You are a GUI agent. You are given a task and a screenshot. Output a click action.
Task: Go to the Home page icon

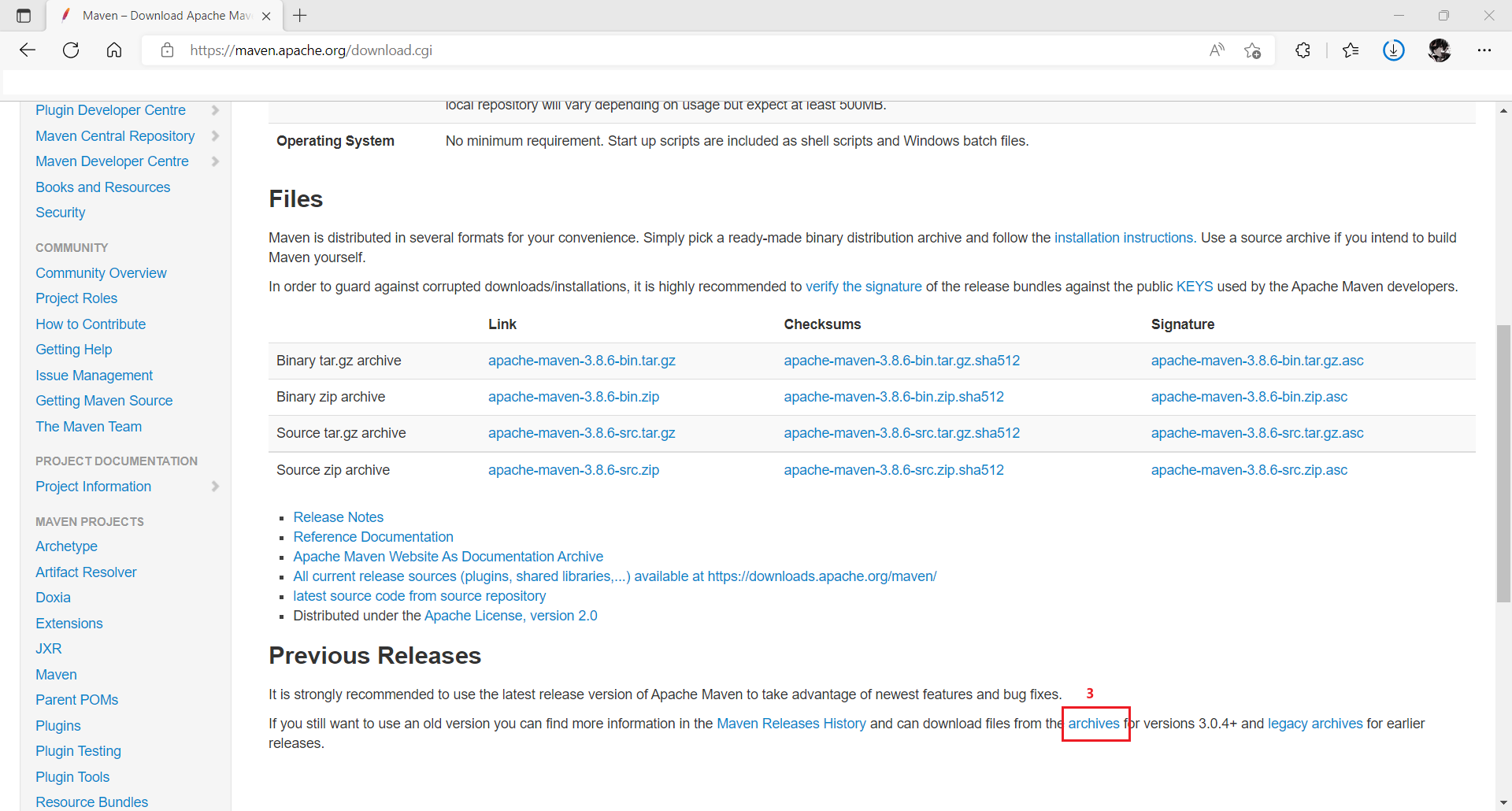click(x=114, y=50)
